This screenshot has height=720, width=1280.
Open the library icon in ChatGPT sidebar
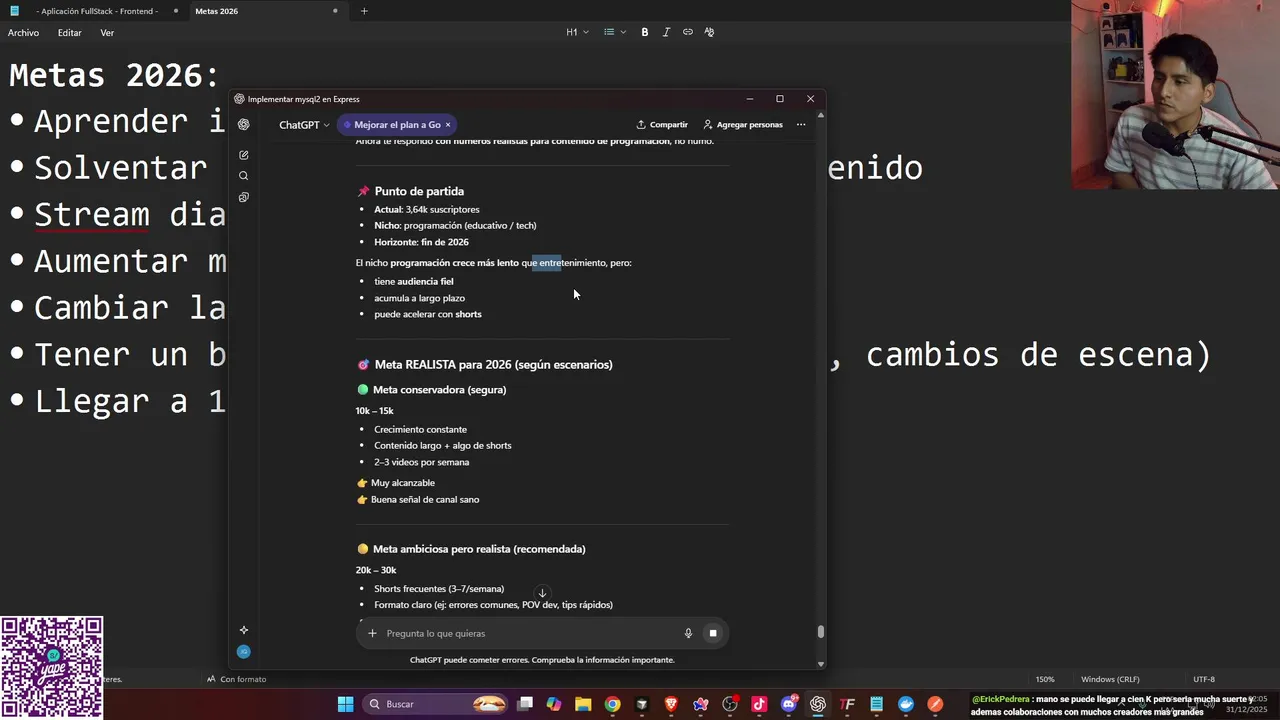pyautogui.click(x=244, y=197)
